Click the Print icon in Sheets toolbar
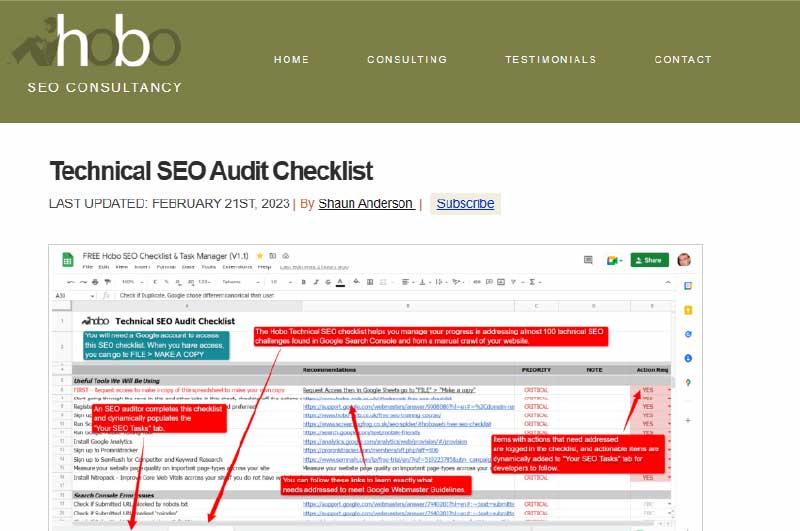The height and width of the screenshot is (531, 800). tap(95, 282)
